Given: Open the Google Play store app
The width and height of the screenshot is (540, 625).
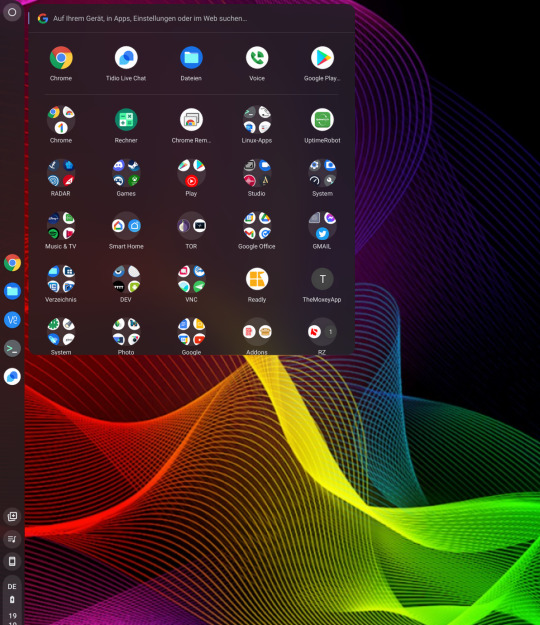Looking at the screenshot, I should pos(322,58).
